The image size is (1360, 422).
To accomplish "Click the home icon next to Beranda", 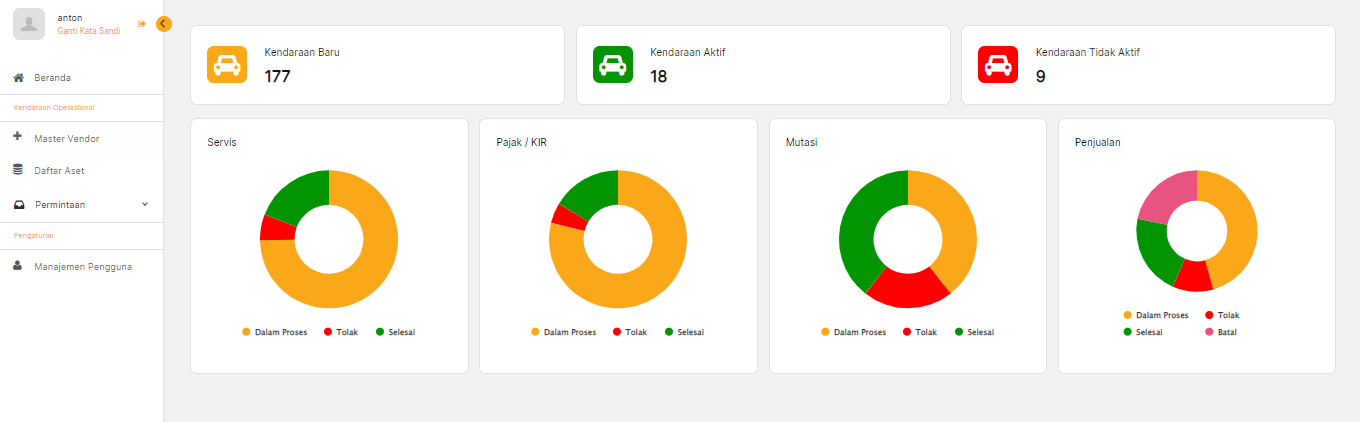I will tap(18, 77).
